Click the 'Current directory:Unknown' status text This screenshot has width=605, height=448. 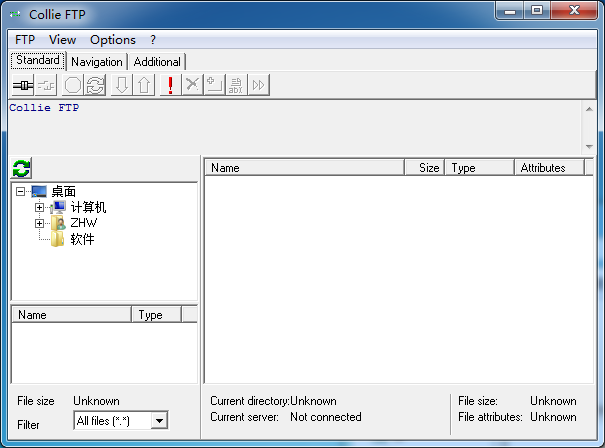pos(273,401)
